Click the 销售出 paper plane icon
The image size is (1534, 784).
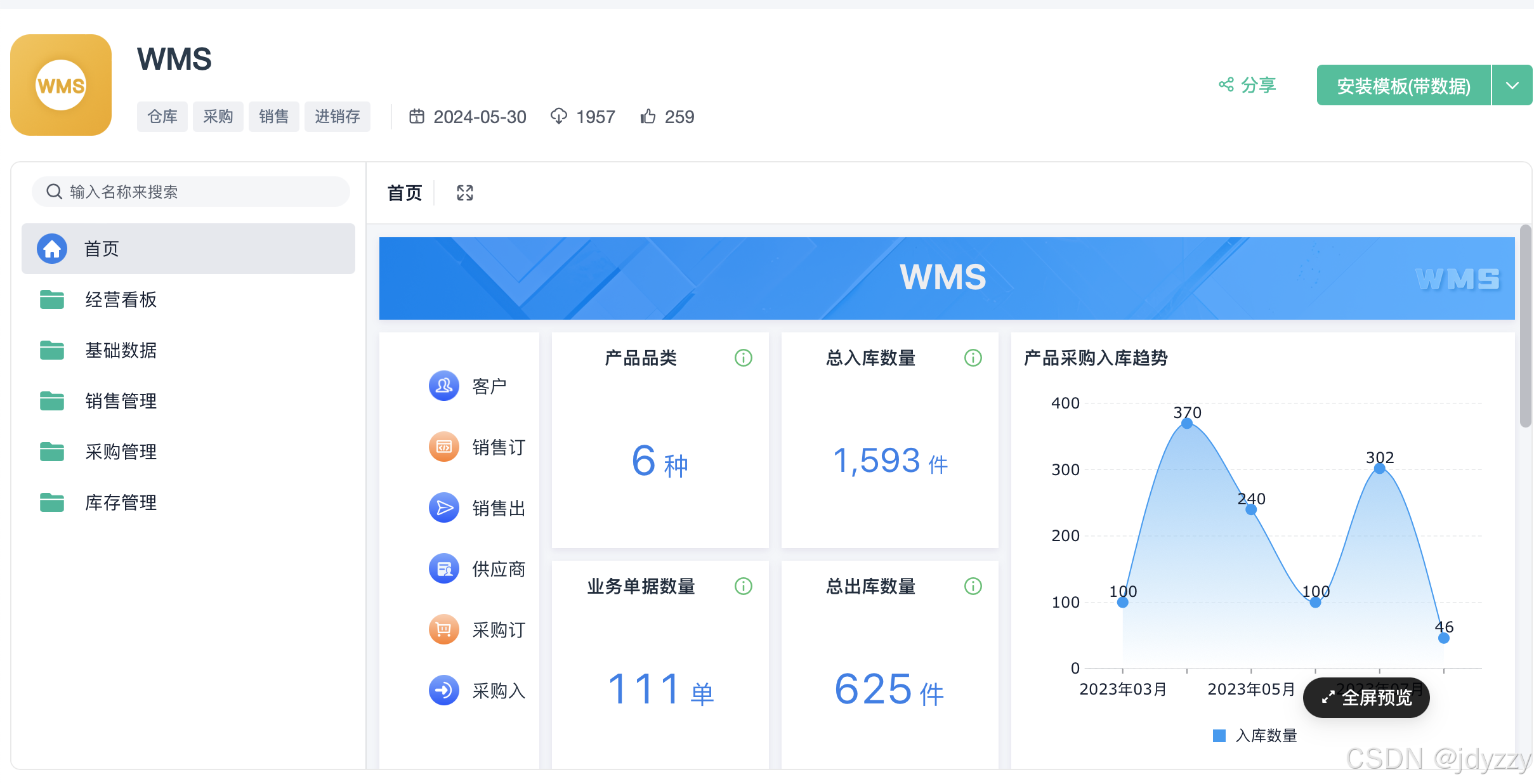pos(443,507)
